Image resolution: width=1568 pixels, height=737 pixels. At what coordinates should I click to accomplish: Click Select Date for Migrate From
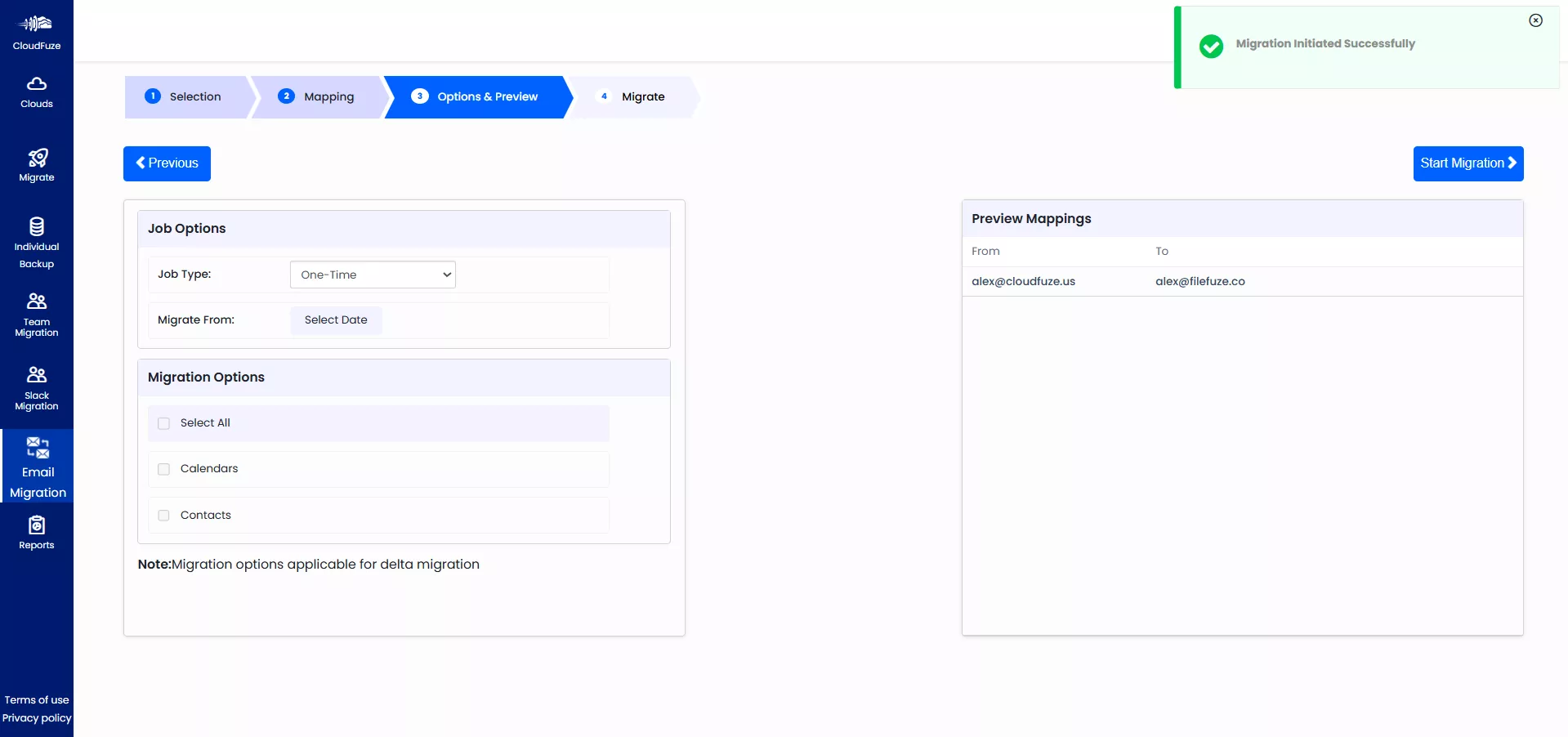coord(336,320)
